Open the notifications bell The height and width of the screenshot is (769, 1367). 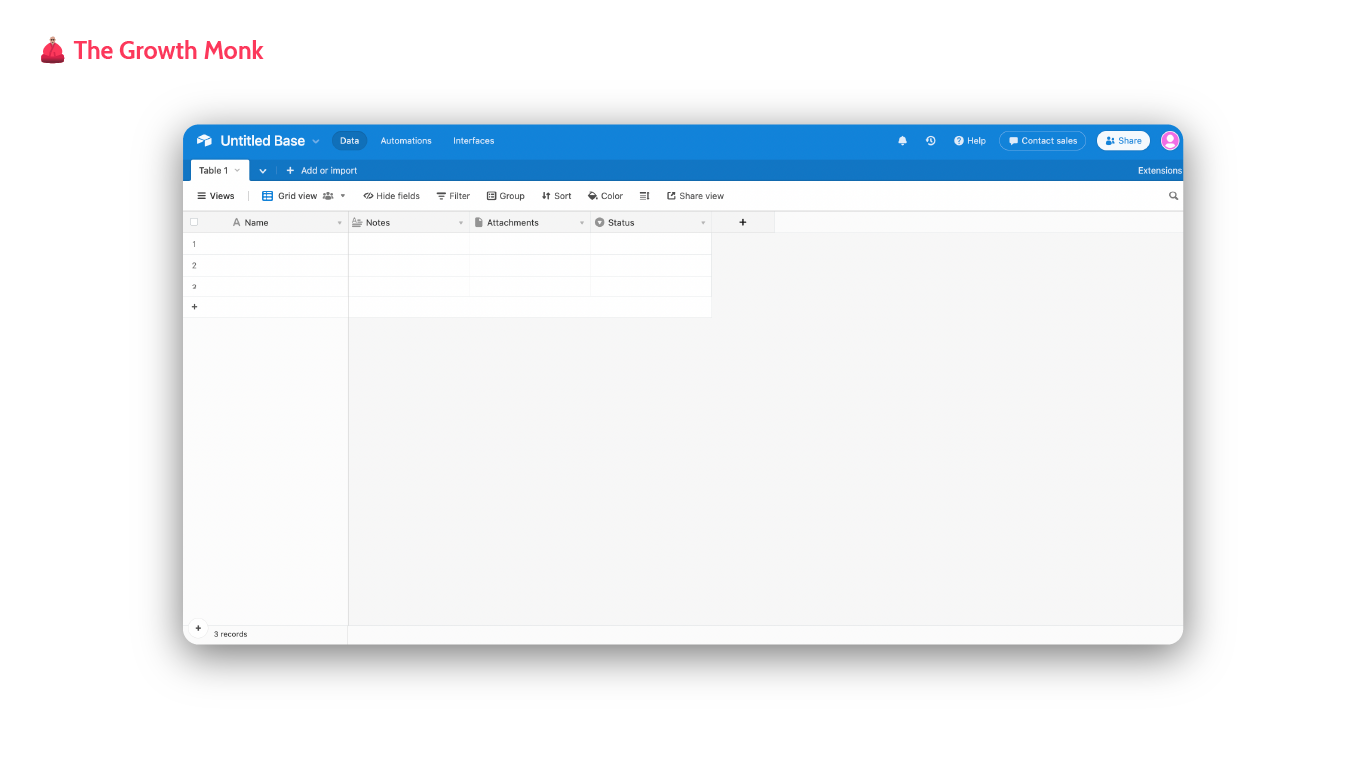(x=903, y=141)
